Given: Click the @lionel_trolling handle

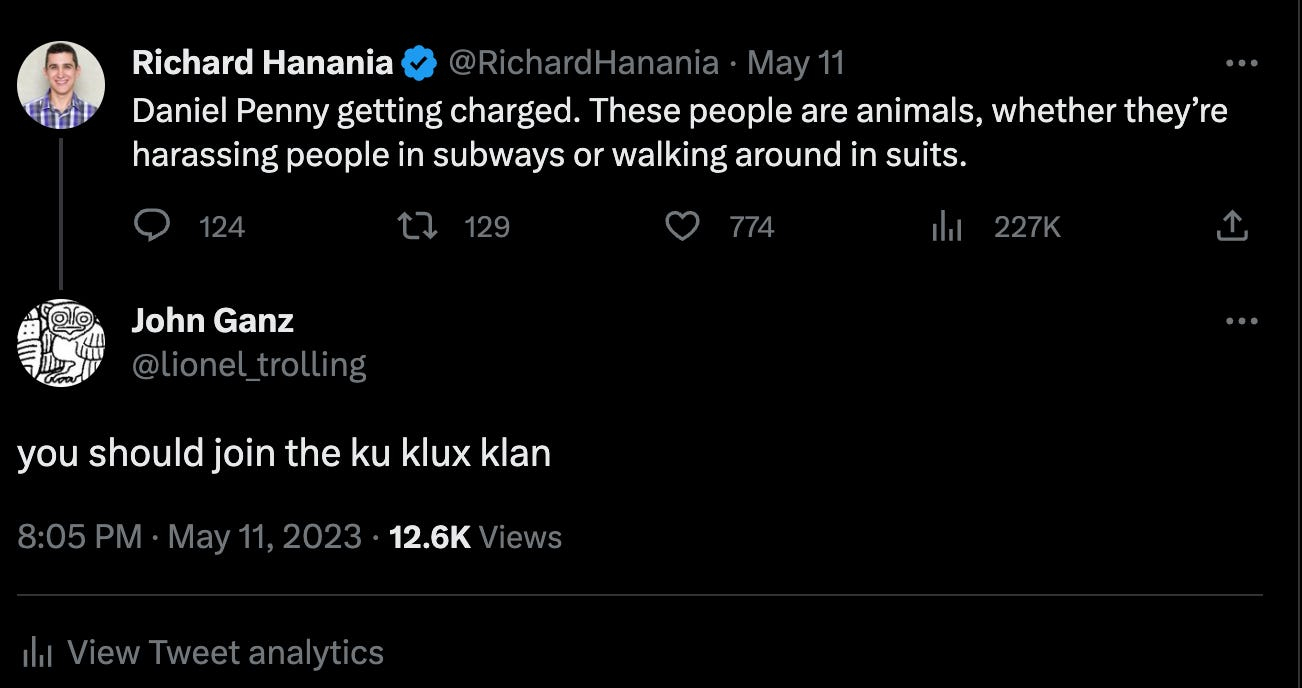Looking at the screenshot, I should tap(249, 364).
